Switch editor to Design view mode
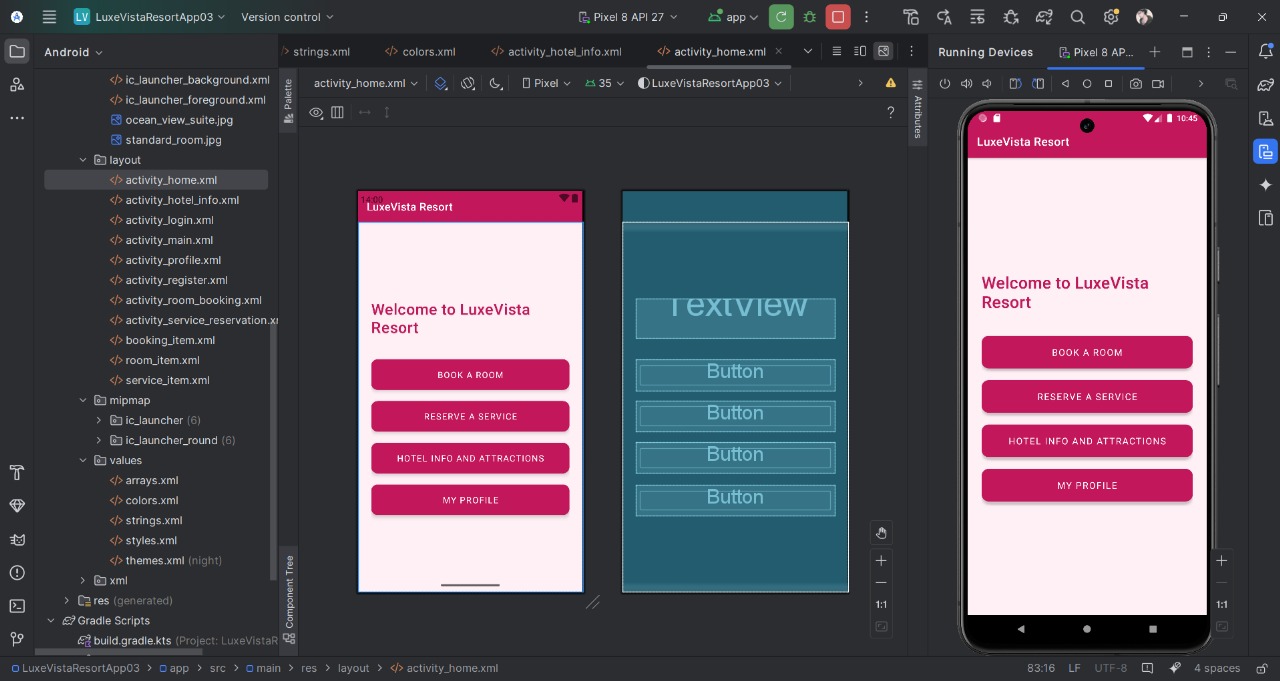Screen dimensions: 1280x681 (x=883, y=51)
